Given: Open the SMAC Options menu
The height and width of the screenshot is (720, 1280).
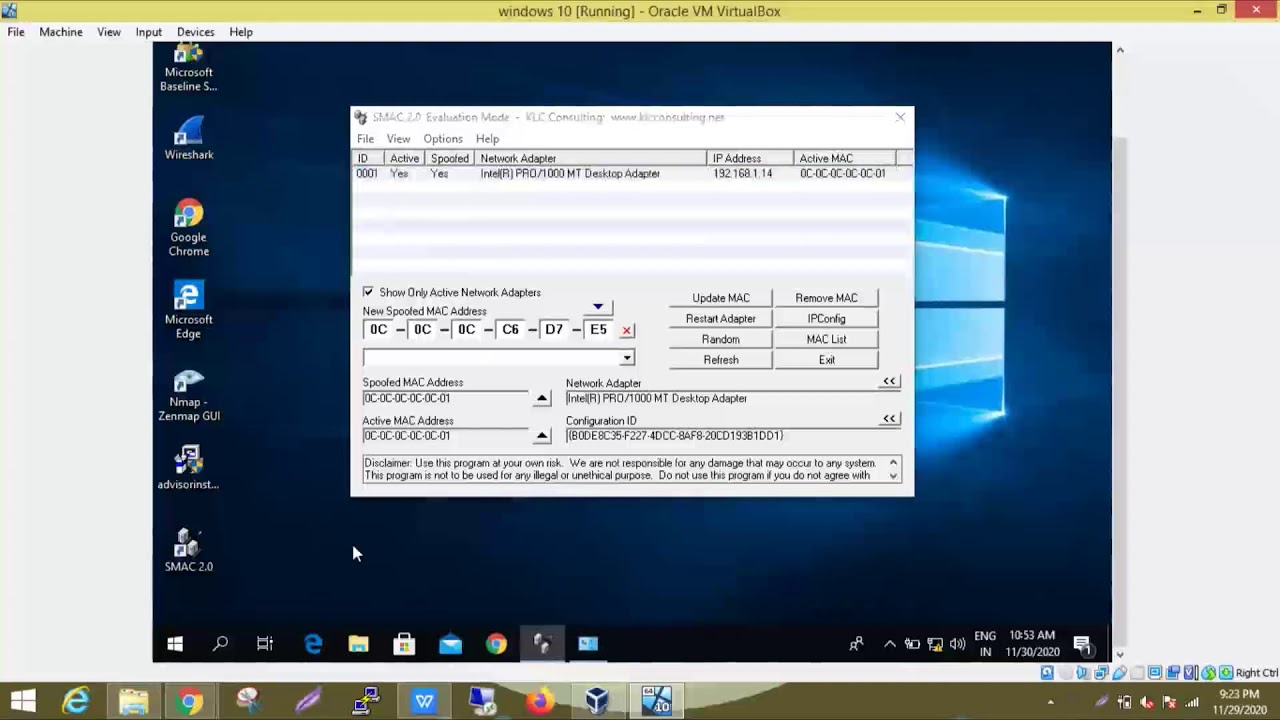Looking at the screenshot, I should tap(443, 139).
